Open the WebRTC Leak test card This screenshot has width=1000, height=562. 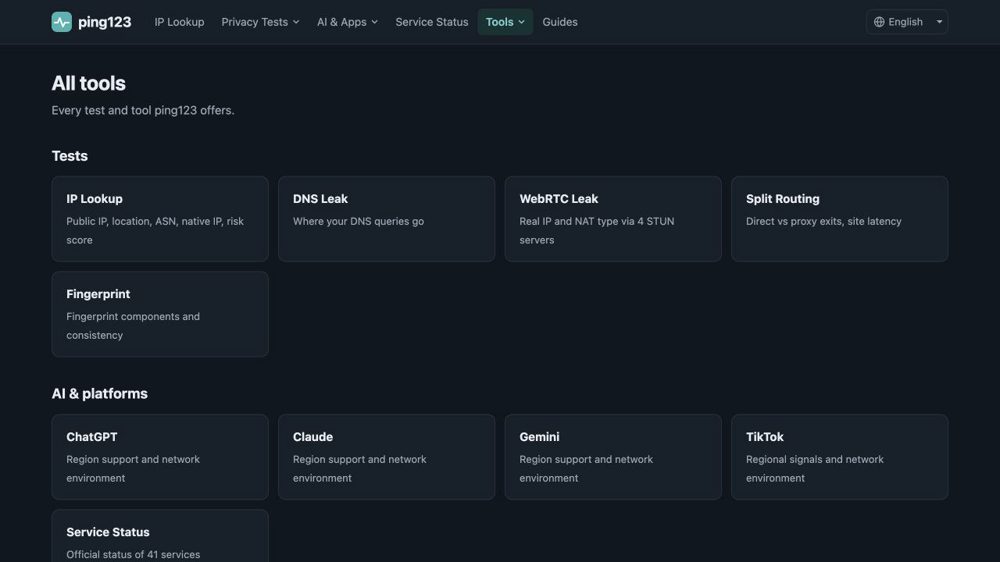(613, 219)
